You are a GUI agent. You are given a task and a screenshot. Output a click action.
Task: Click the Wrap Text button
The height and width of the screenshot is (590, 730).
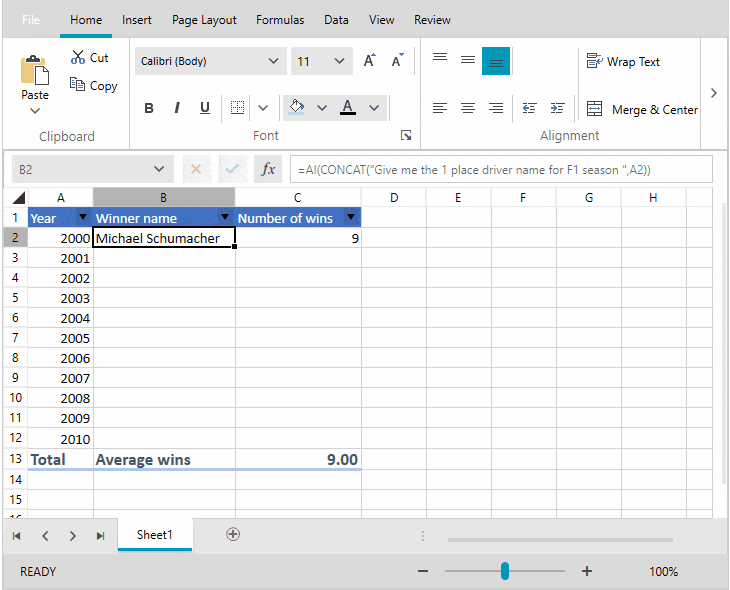[x=623, y=61]
